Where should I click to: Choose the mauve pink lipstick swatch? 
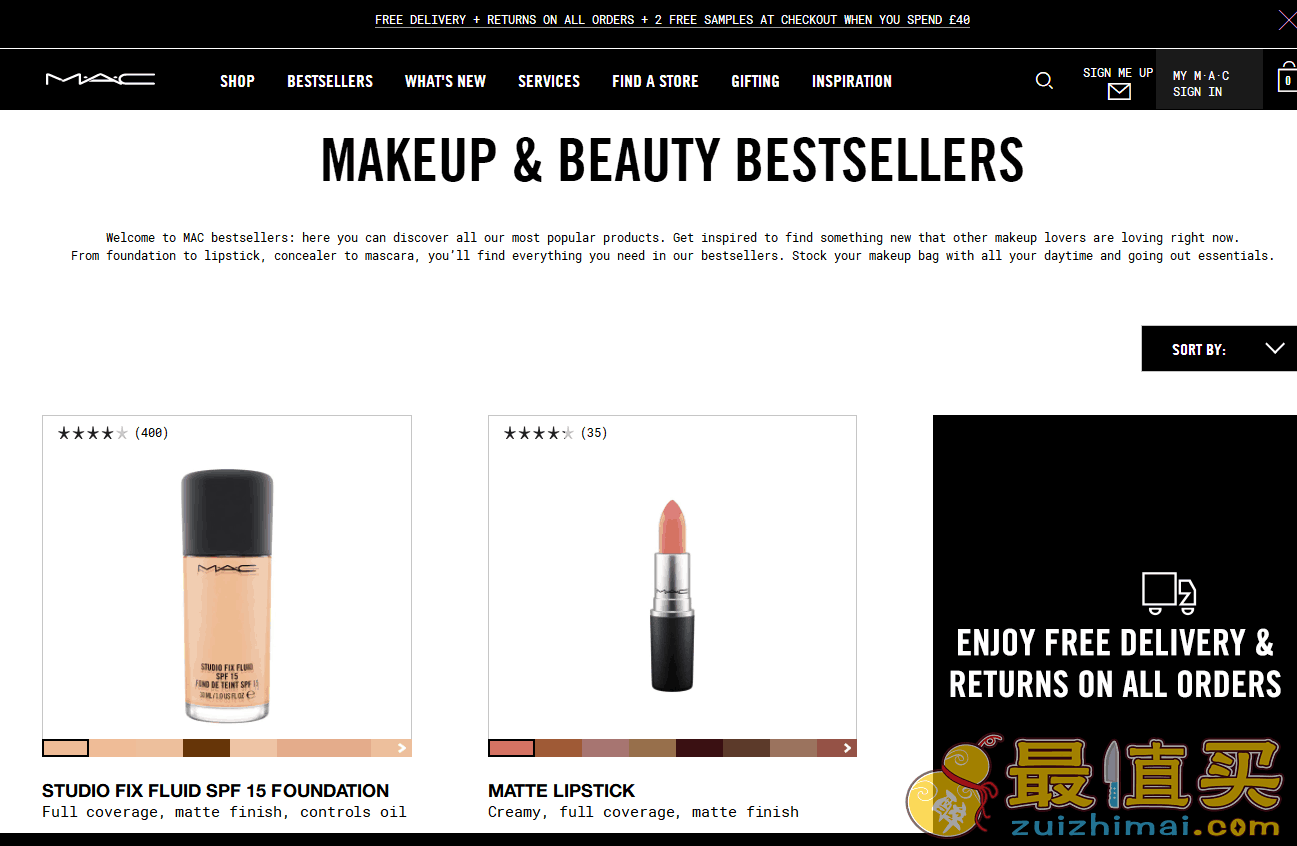[606, 748]
